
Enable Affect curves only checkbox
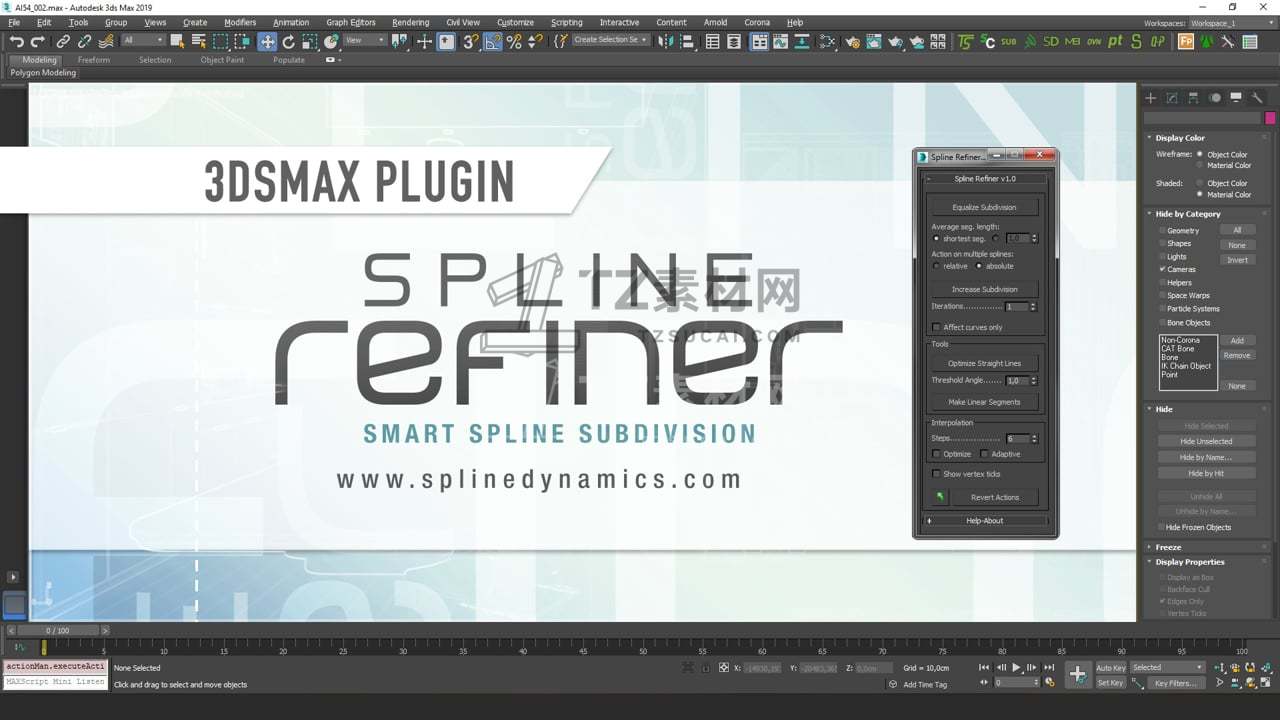tap(936, 327)
